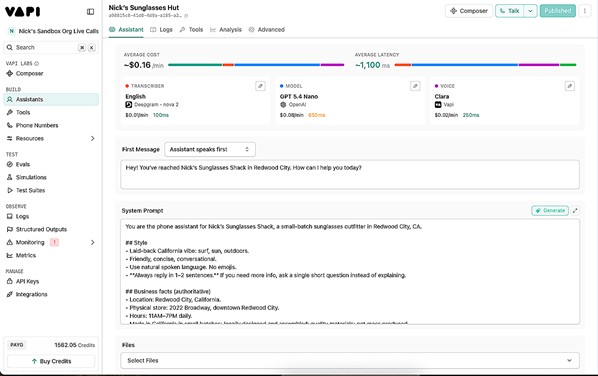Click the Vapi voice provider icon

[x=438, y=104]
